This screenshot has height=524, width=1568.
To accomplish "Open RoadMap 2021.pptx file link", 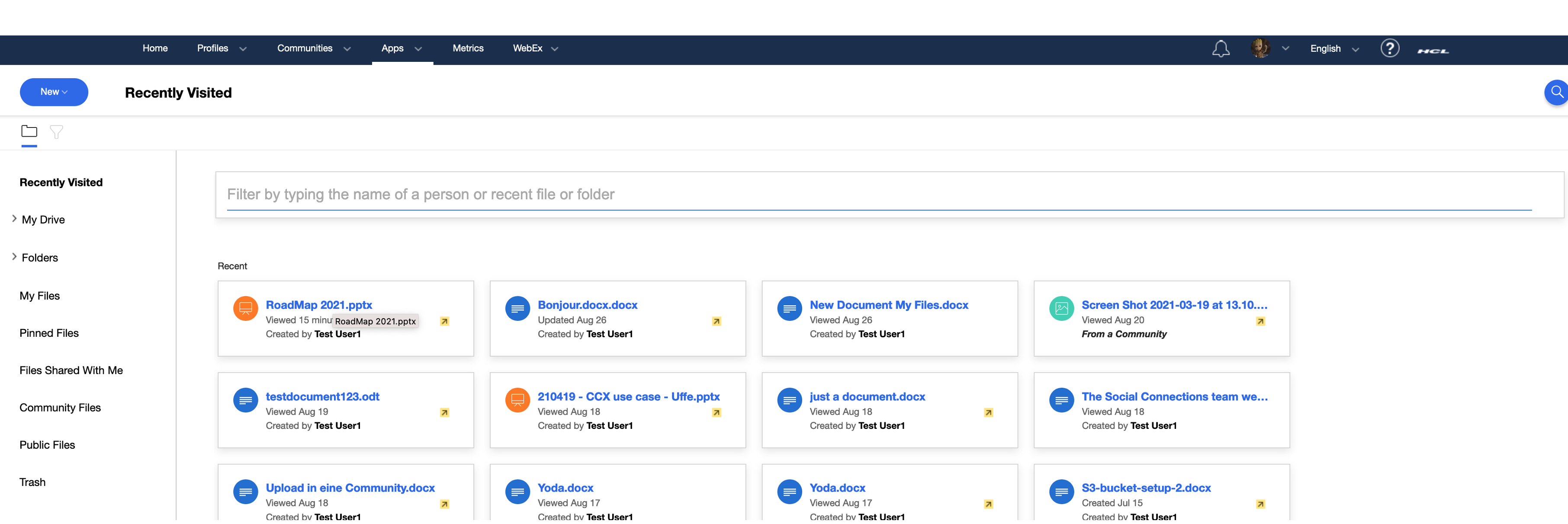I will pyautogui.click(x=319, y=305).
